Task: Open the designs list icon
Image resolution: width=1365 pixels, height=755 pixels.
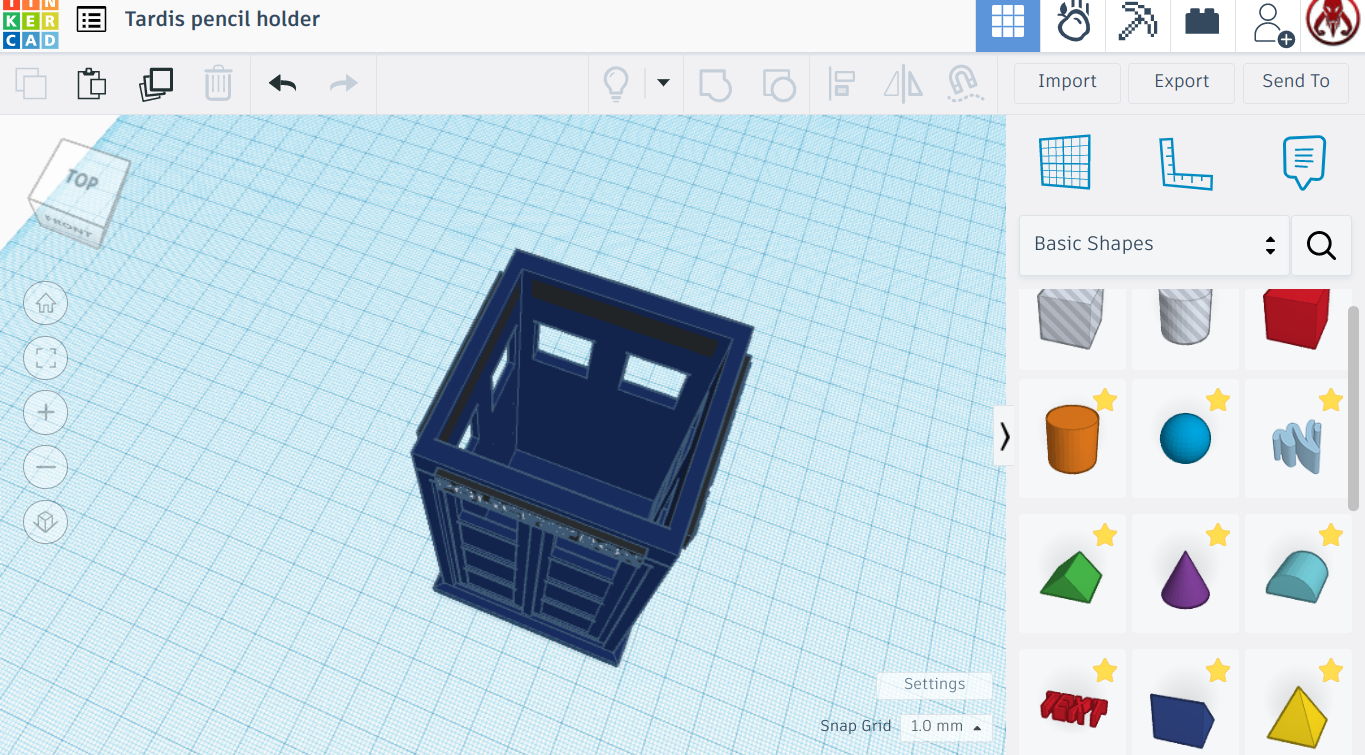Action: [x=91, y=19]
